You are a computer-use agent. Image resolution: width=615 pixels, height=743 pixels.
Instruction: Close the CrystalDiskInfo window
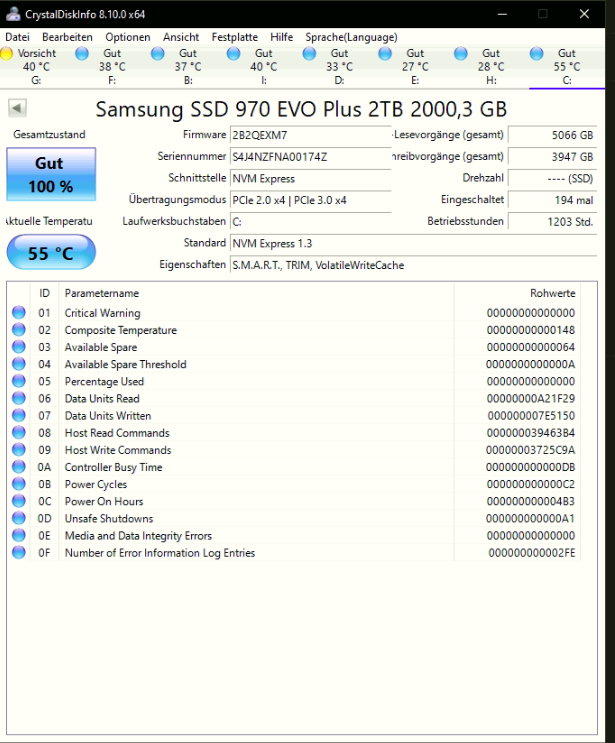click(x=584, y=14)
